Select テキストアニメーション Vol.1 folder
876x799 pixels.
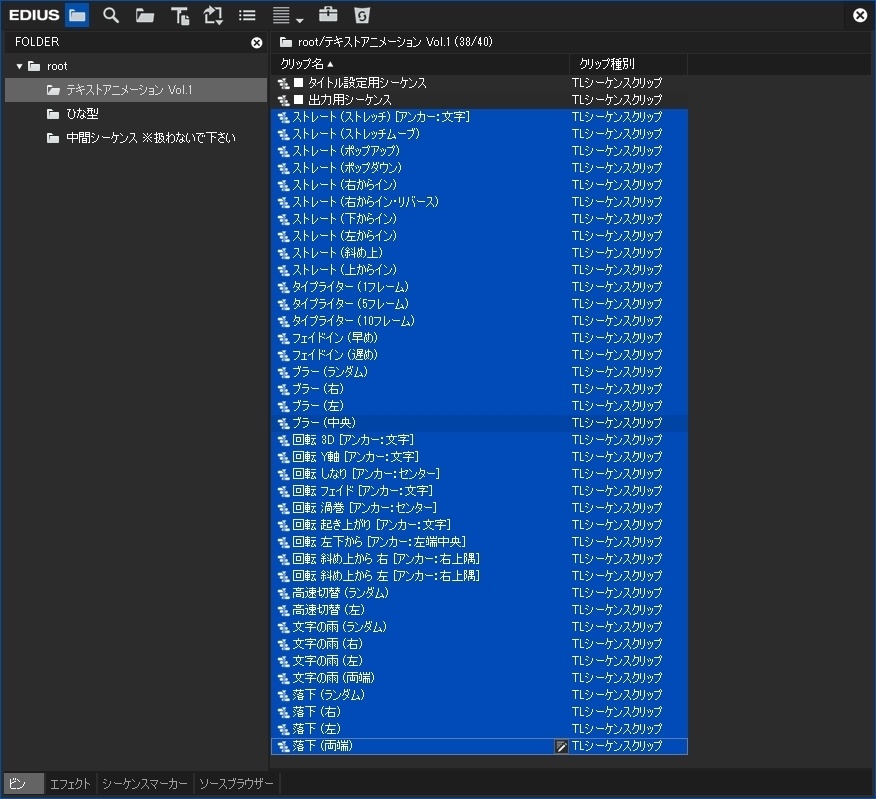point(136,90)
